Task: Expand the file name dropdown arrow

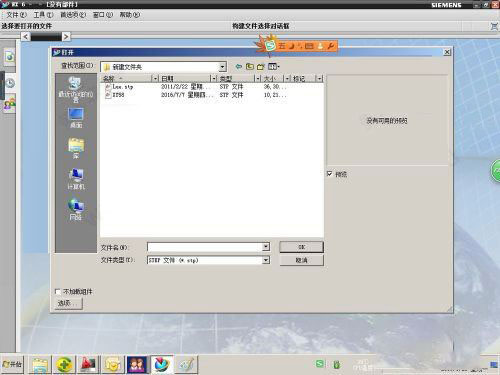Action: click(x=266, y=247)
